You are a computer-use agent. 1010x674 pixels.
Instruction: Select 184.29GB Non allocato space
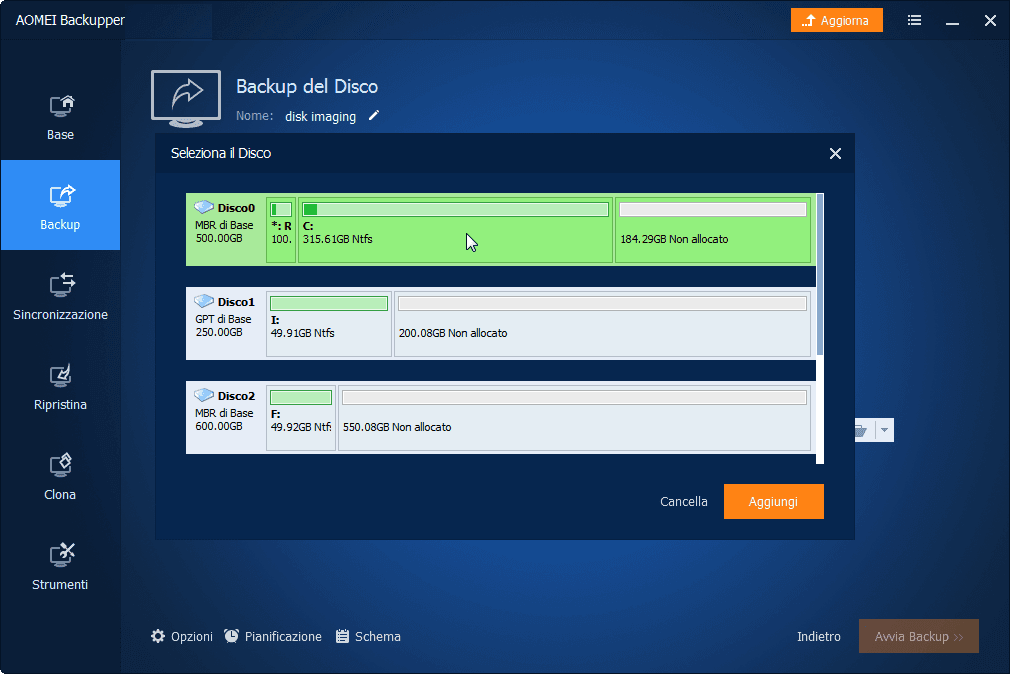[x=712, y=230]
